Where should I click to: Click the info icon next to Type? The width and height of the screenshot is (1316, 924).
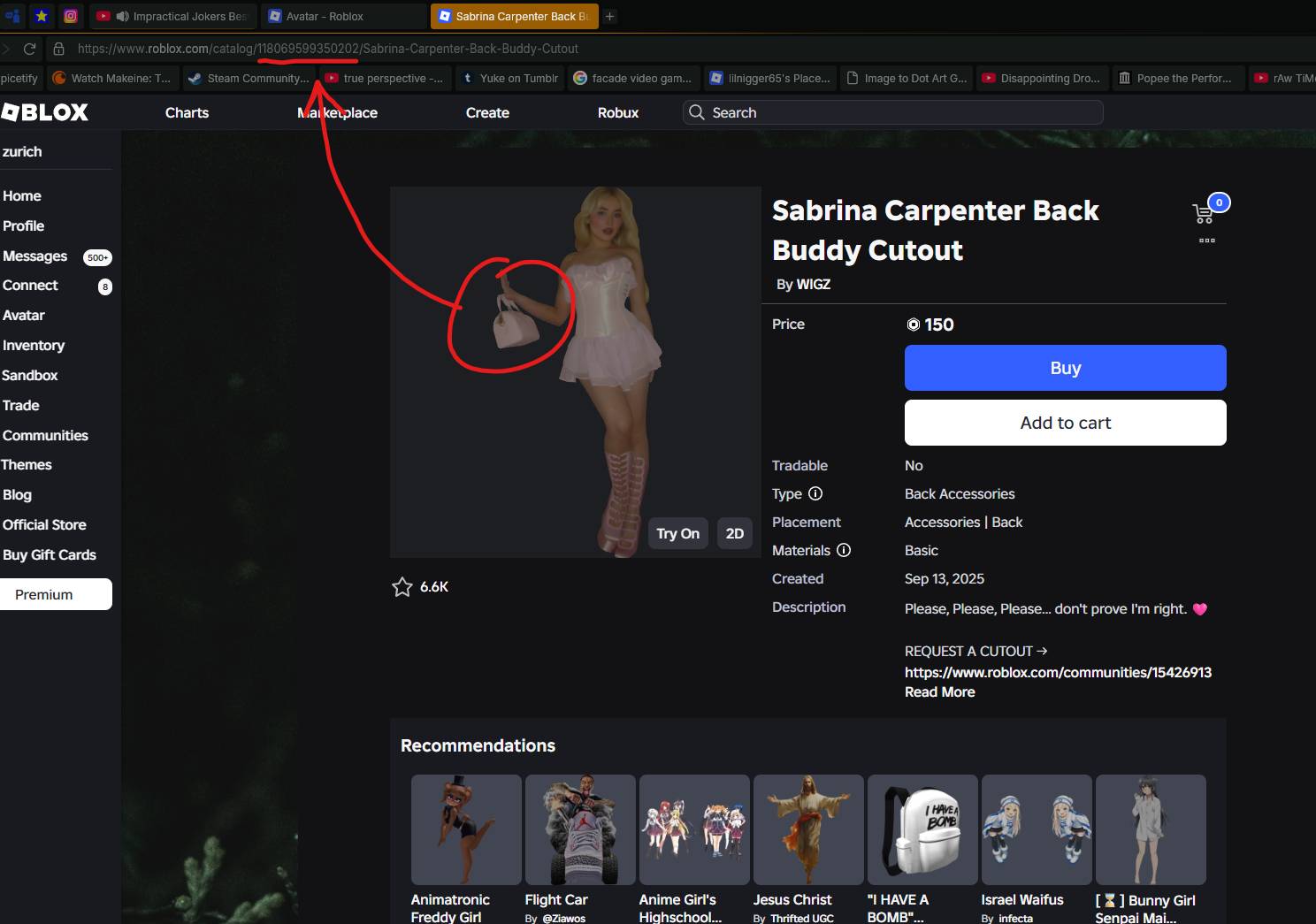(x=815, y=493)
